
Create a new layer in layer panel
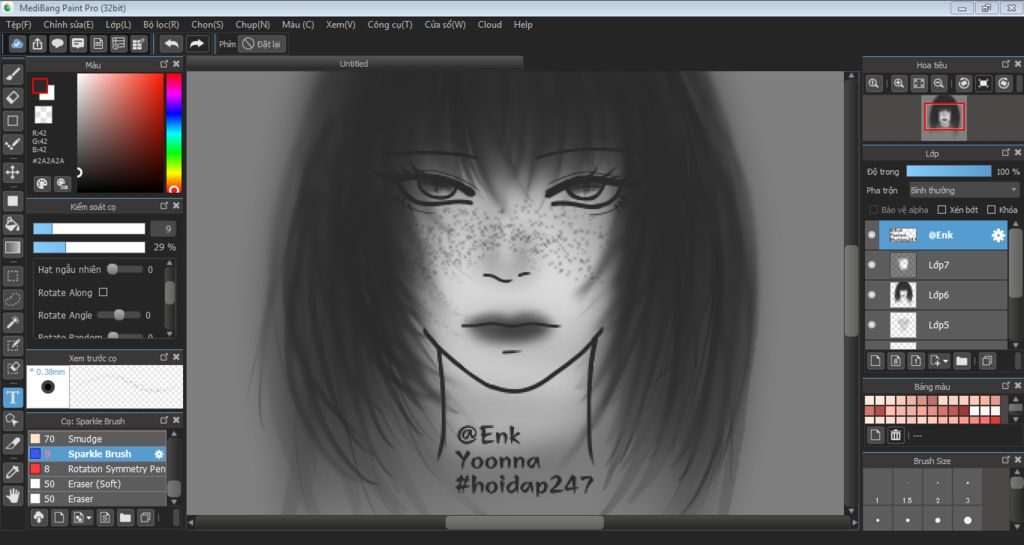(x=876, y=361)
